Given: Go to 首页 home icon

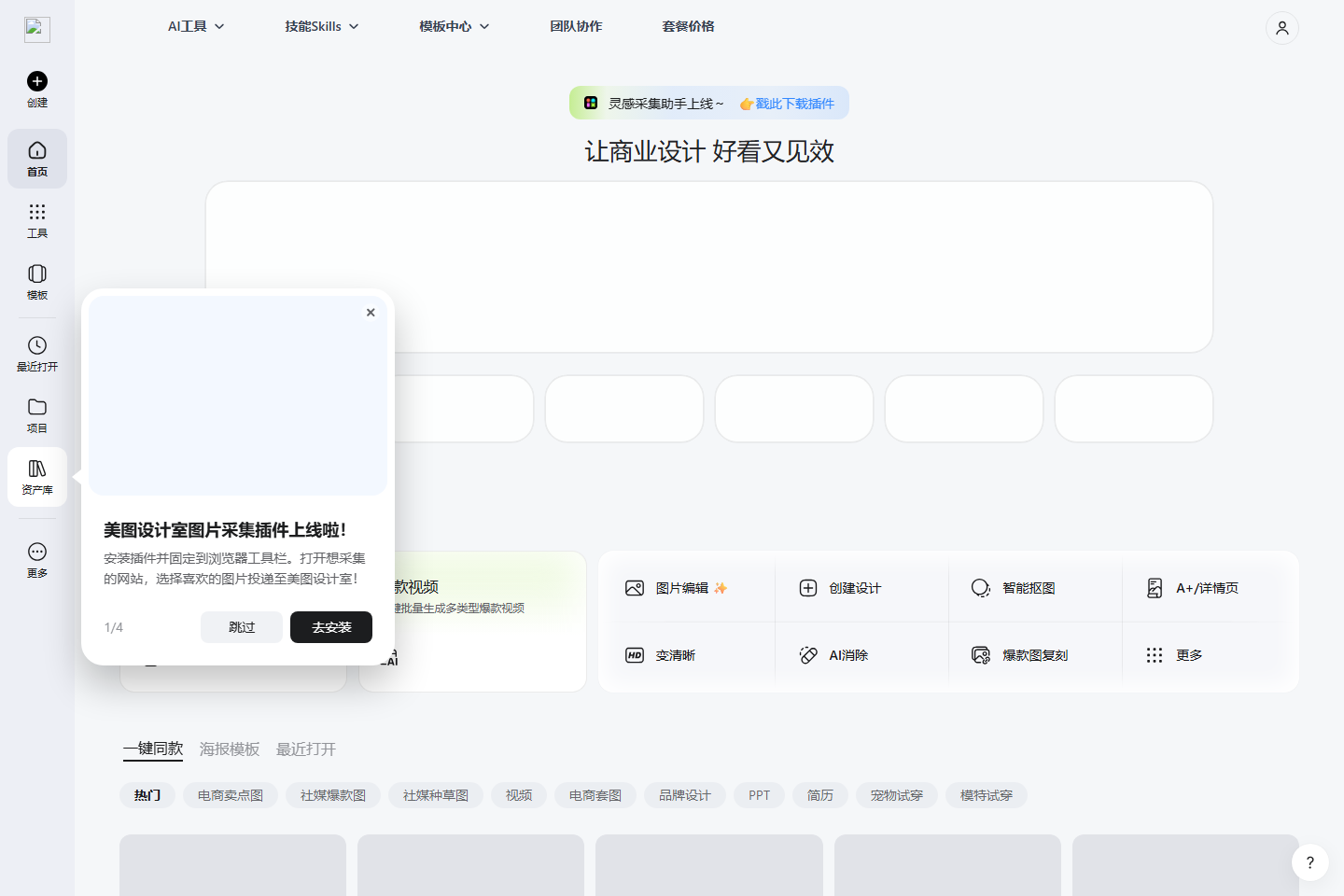Looking at the screenshot, I should pos(37,150).
